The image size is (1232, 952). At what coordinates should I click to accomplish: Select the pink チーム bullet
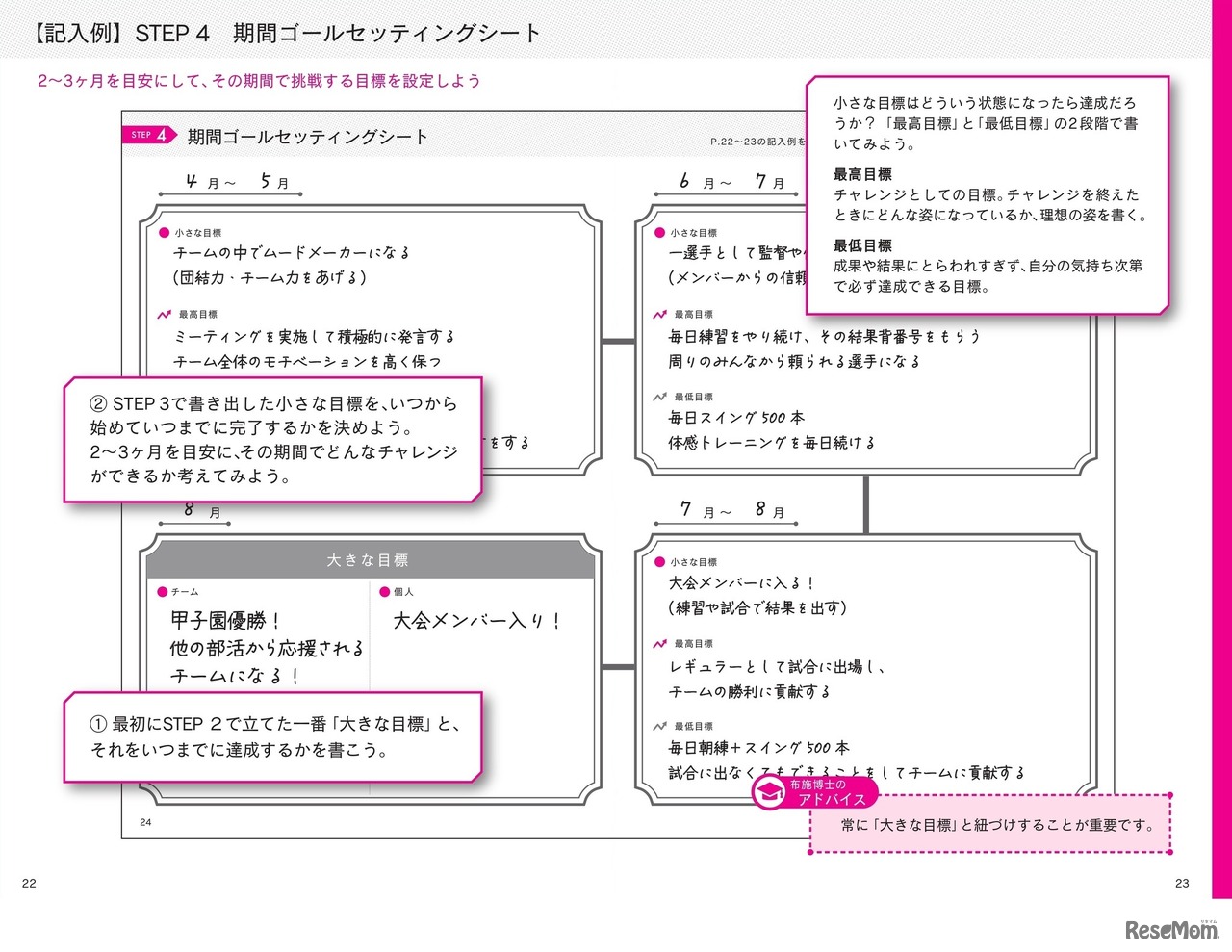click(163, 592)
